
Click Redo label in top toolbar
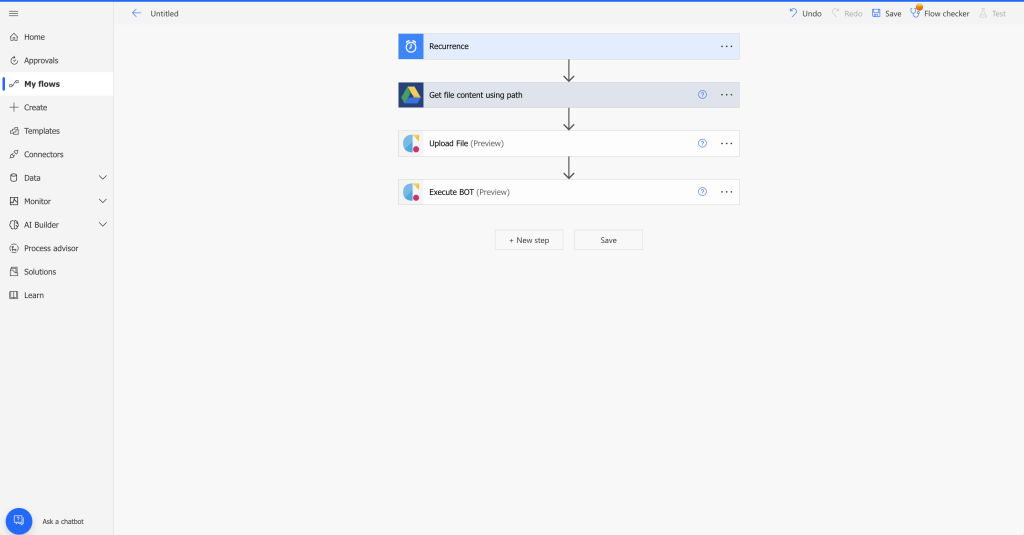pyautogui.click(x=853, y=14)
